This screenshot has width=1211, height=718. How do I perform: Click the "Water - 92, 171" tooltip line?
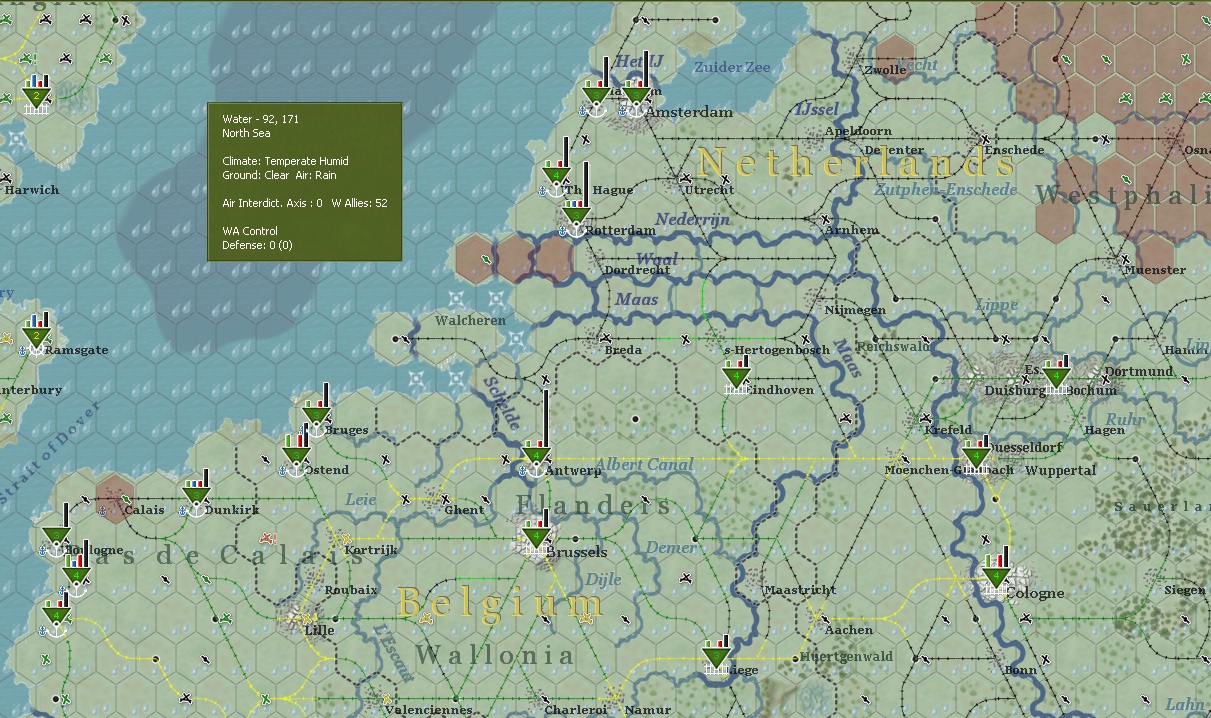click(260, 119)
